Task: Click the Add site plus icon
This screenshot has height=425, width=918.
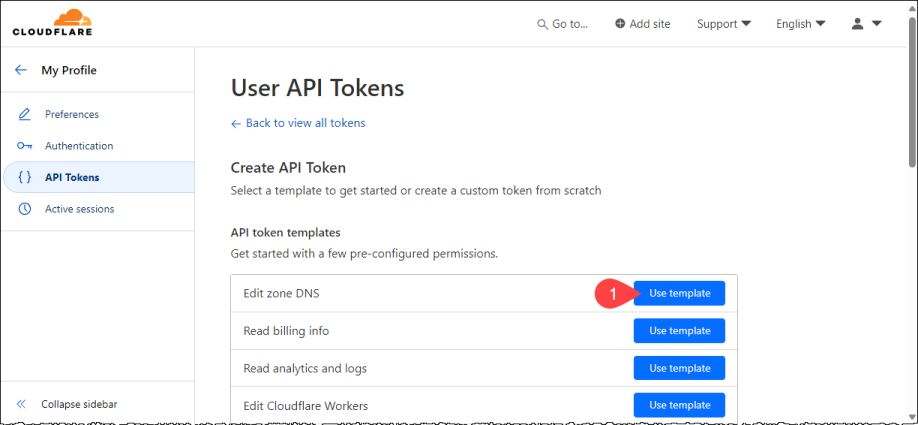Action: click(620, 24)
